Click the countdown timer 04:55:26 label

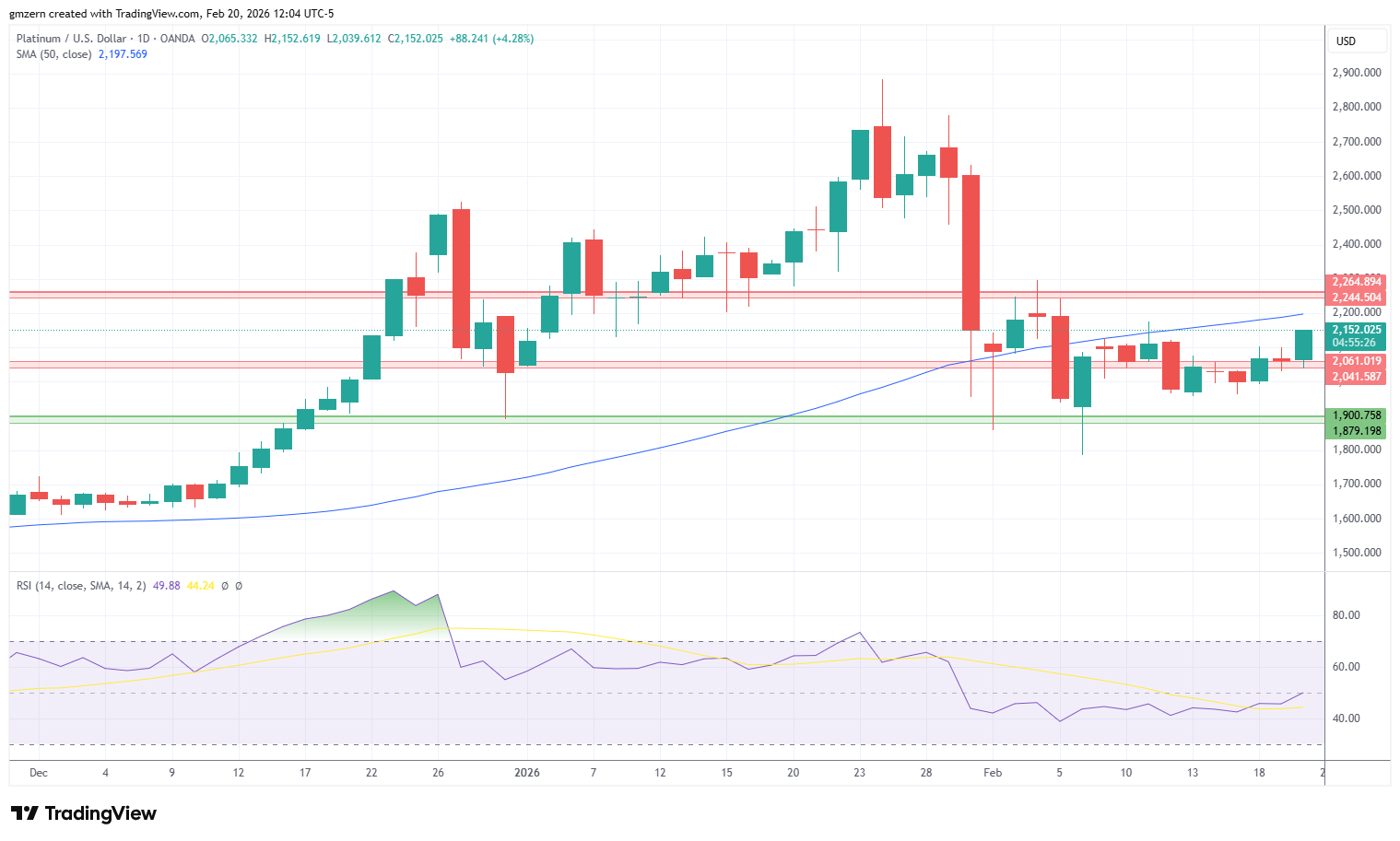1355,343
